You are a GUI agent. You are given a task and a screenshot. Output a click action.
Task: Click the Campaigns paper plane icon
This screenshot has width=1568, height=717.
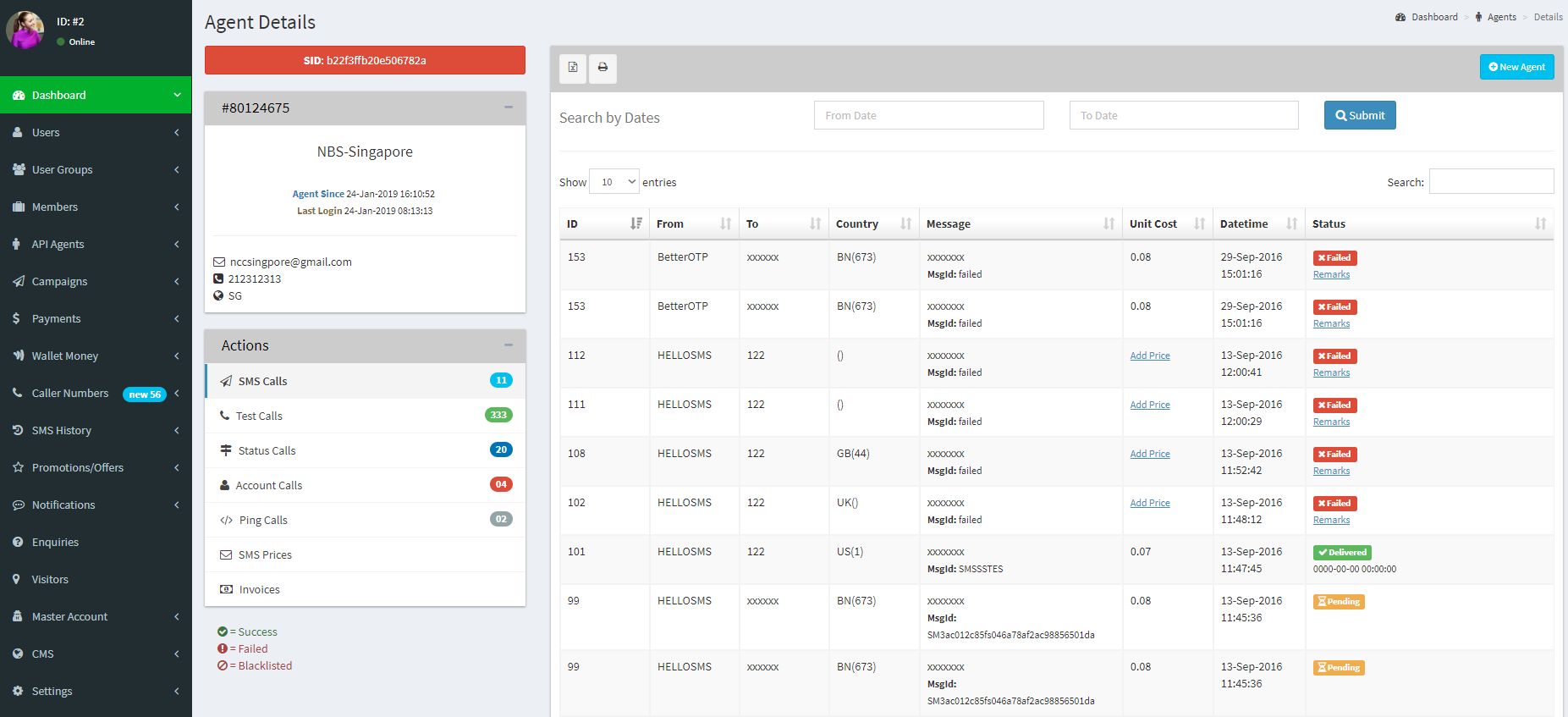point(19,281)
